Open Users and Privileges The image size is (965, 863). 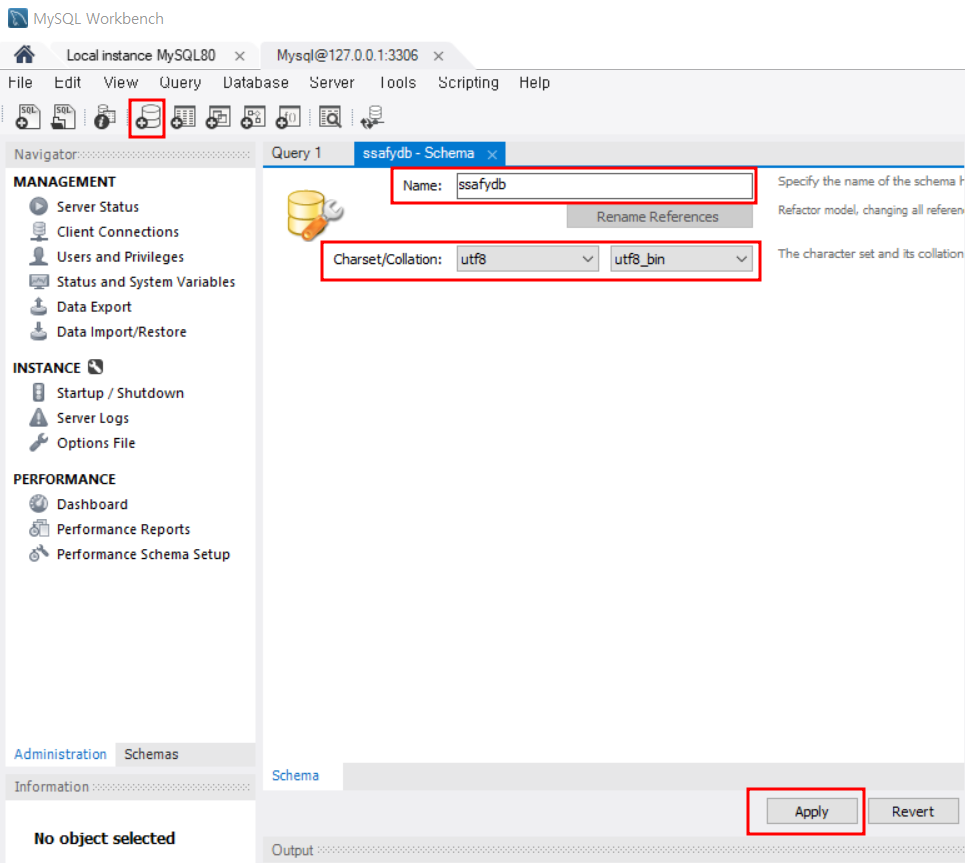tap(121, 257)
